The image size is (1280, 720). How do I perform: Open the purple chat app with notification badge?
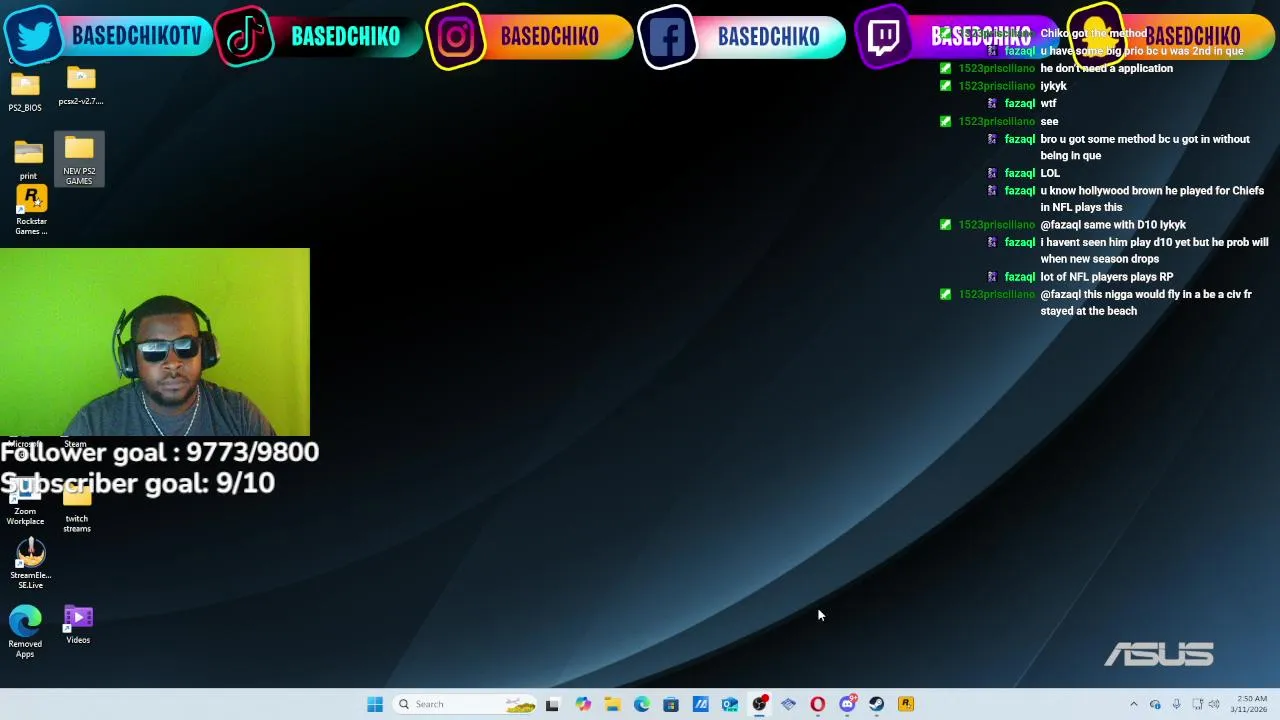(847, 704)
